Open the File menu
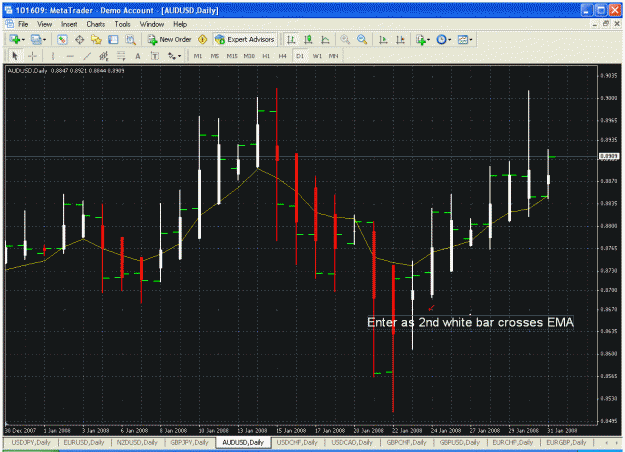 pos(23,24)
